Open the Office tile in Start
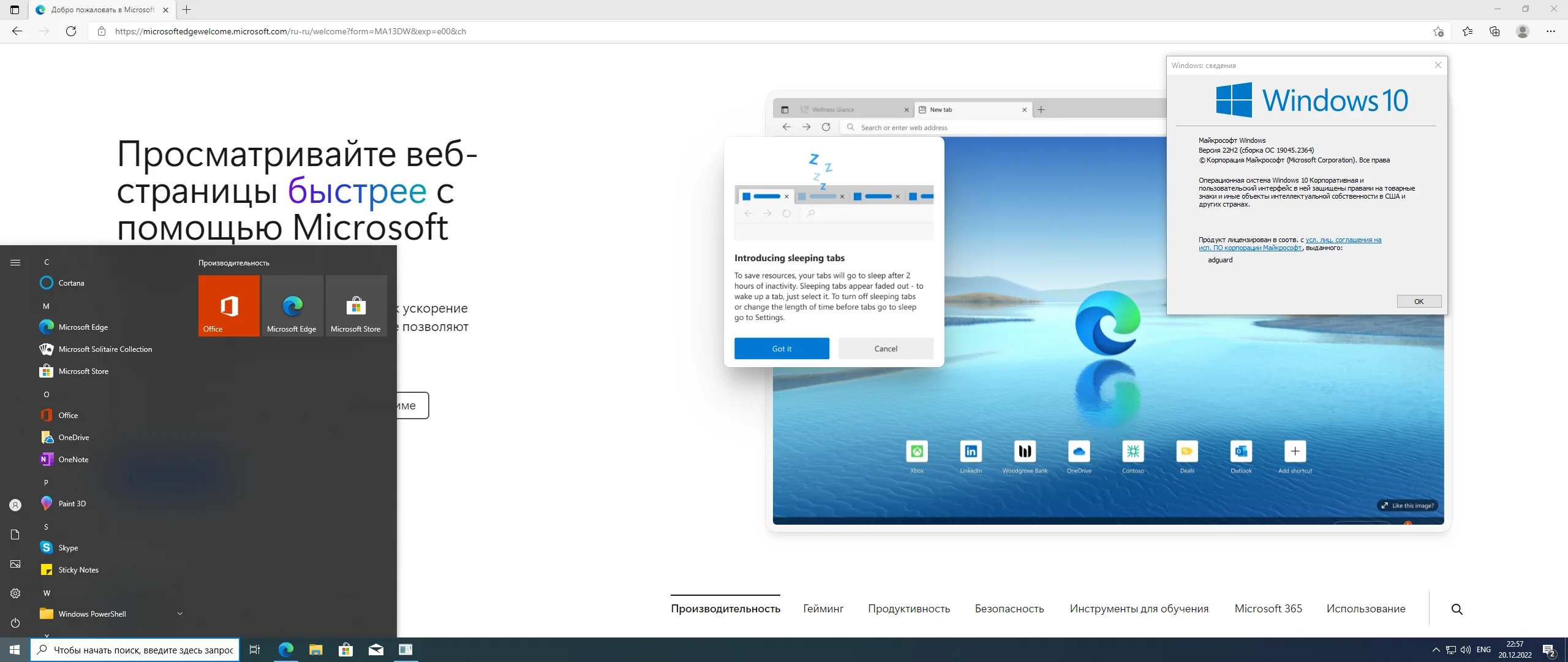 [229, 305]
